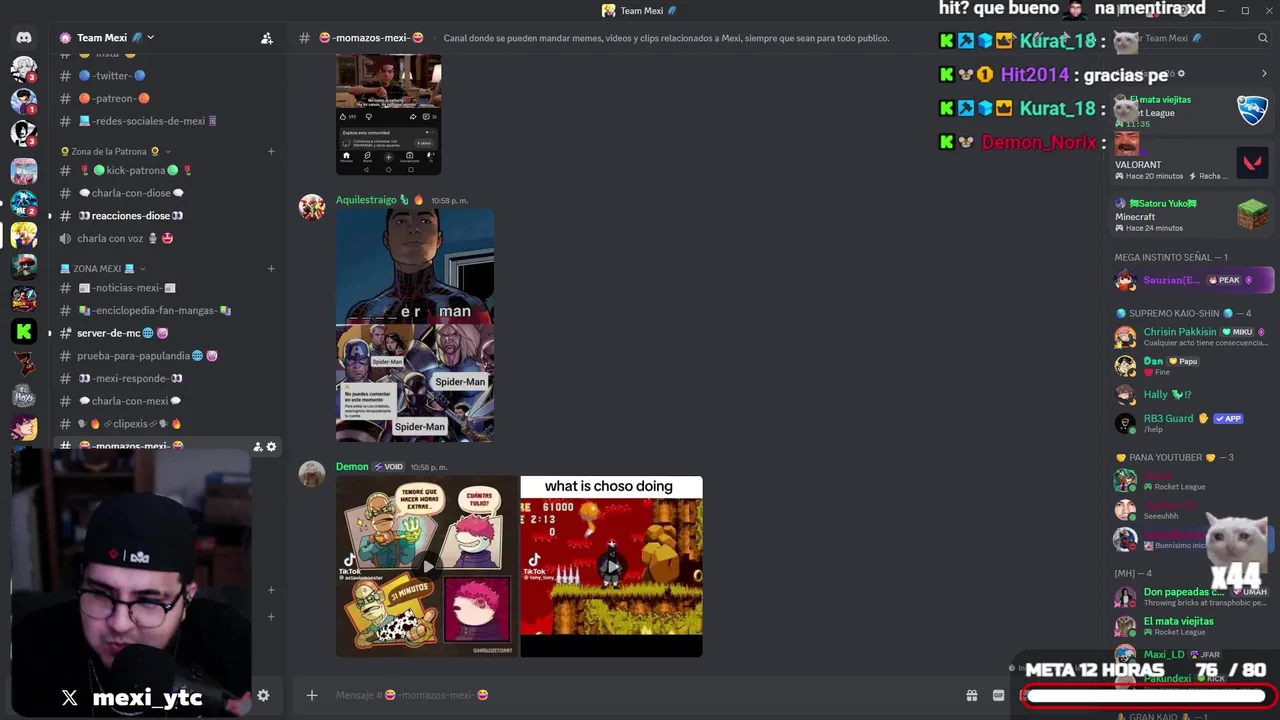
Task: Click Aquilestraigo's avatar
Action: 312,207
